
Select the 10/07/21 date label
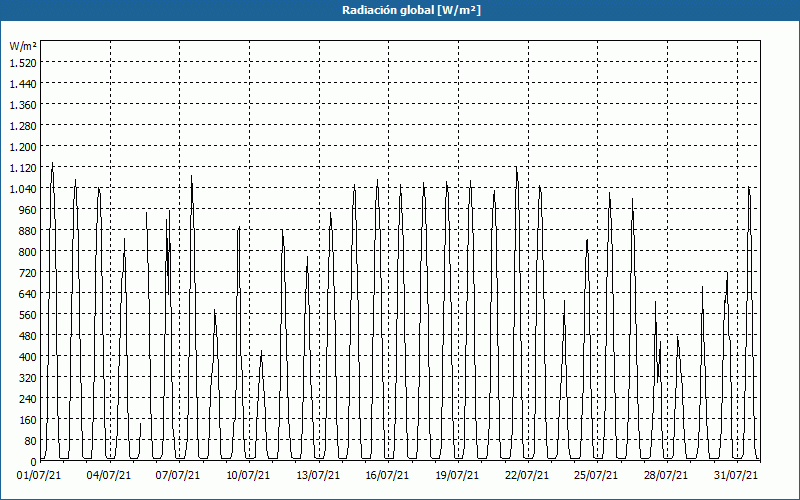pyautogui.click(x=248, y=475)
